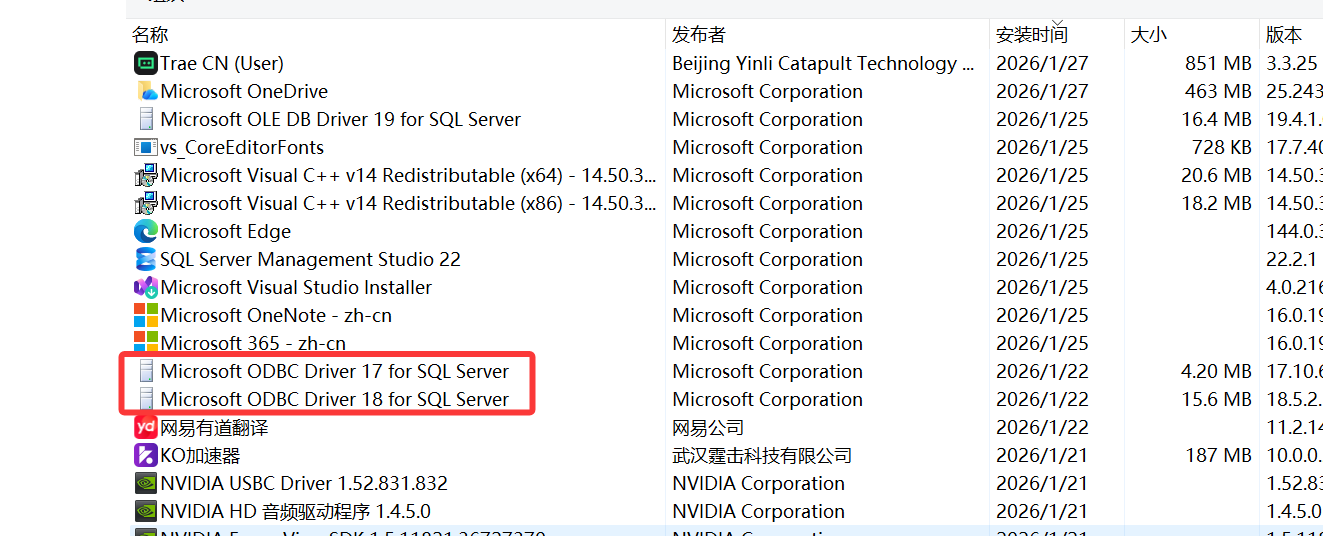
Task: Click size value 20.6 MB
Action: (1216, 175)
